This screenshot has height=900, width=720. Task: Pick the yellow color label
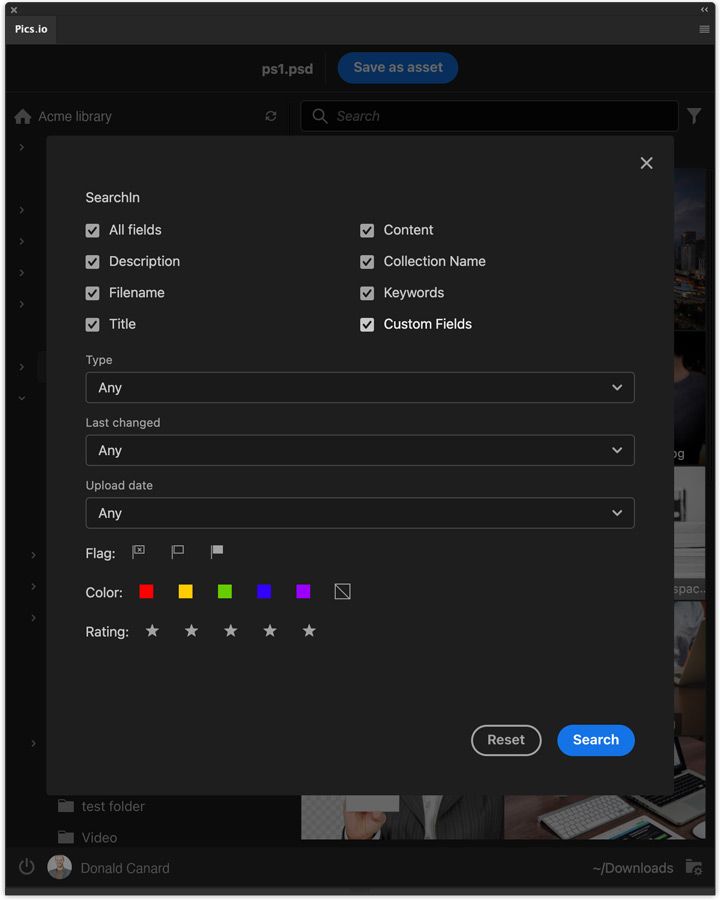click(x=185, y=591)
